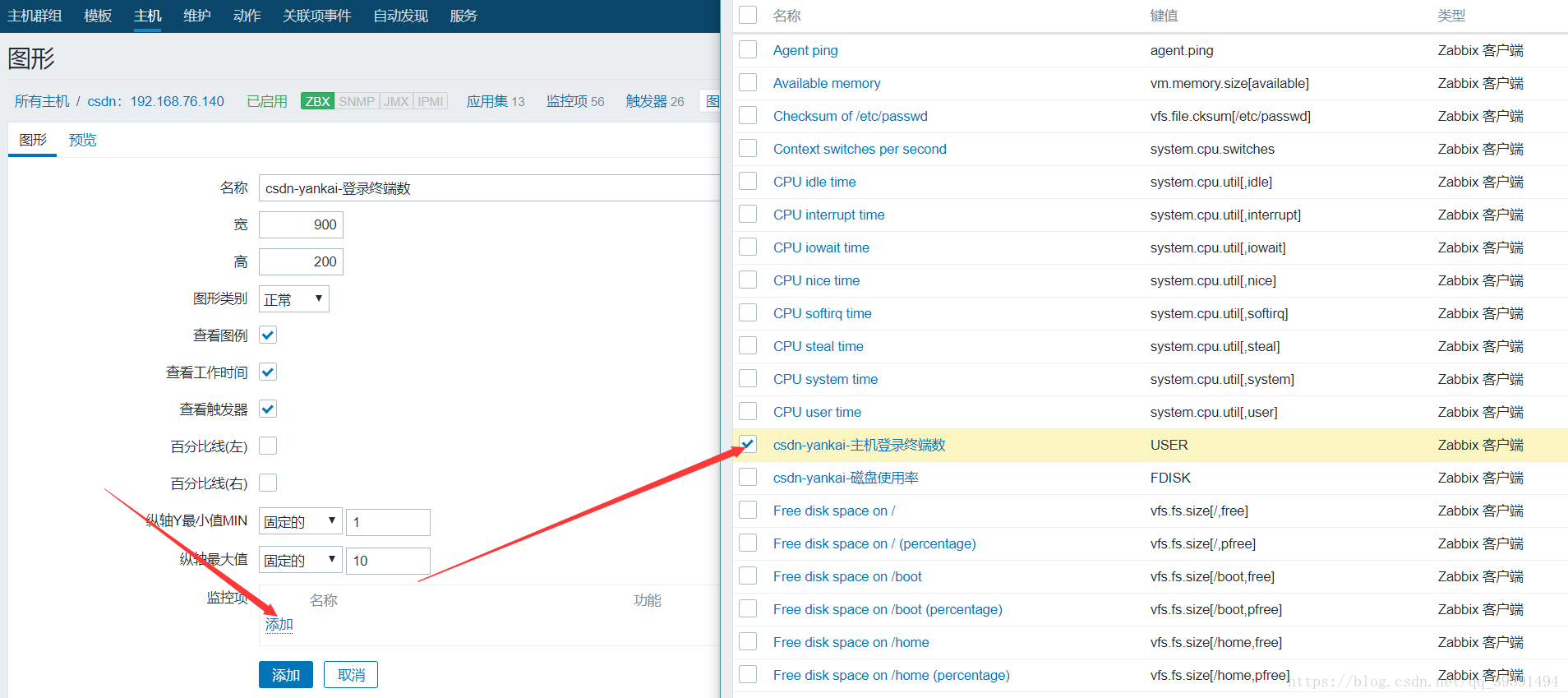Viewport: 1568px width, 698px height.
Task: Open the 服务 menu item
Action: (463, 16)
